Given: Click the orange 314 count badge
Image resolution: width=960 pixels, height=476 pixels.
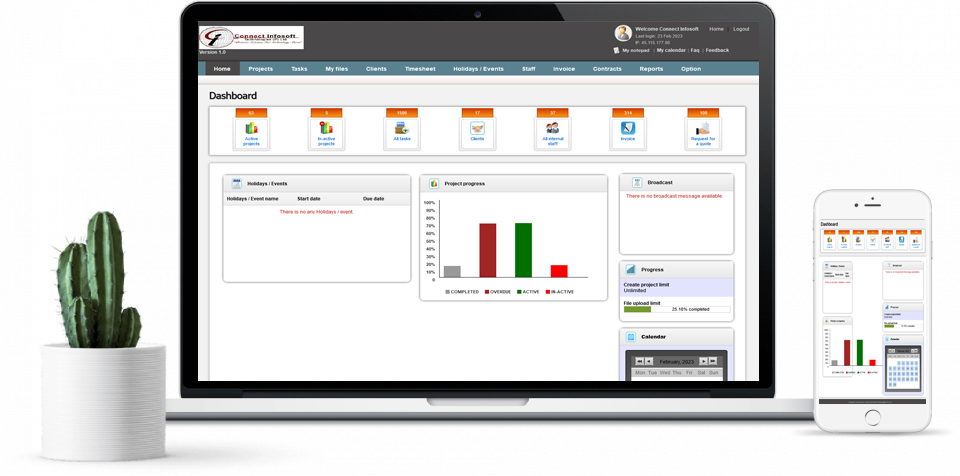Looking at the screenshot, I should tap(628, 113).
